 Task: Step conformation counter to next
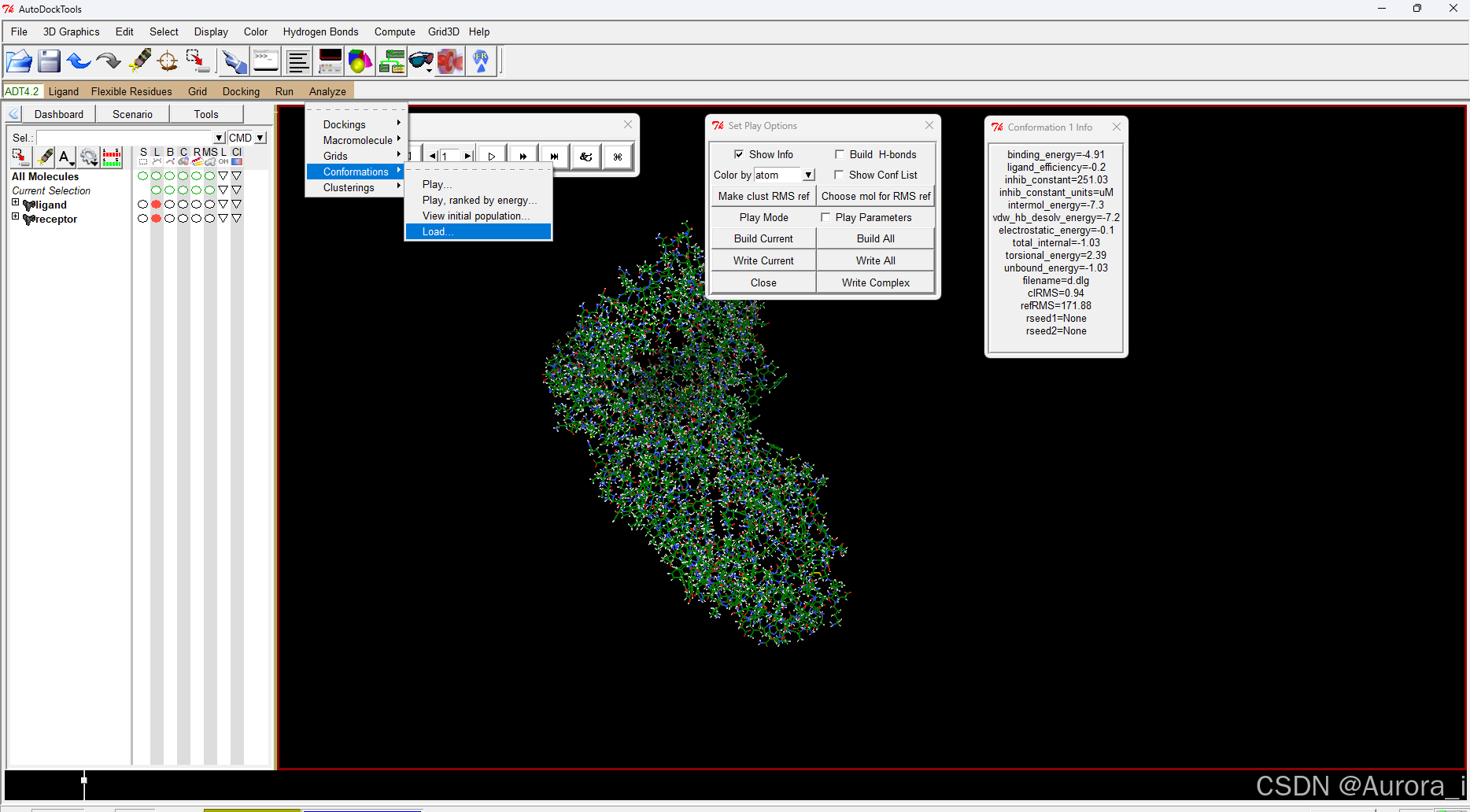pos(467,156)
